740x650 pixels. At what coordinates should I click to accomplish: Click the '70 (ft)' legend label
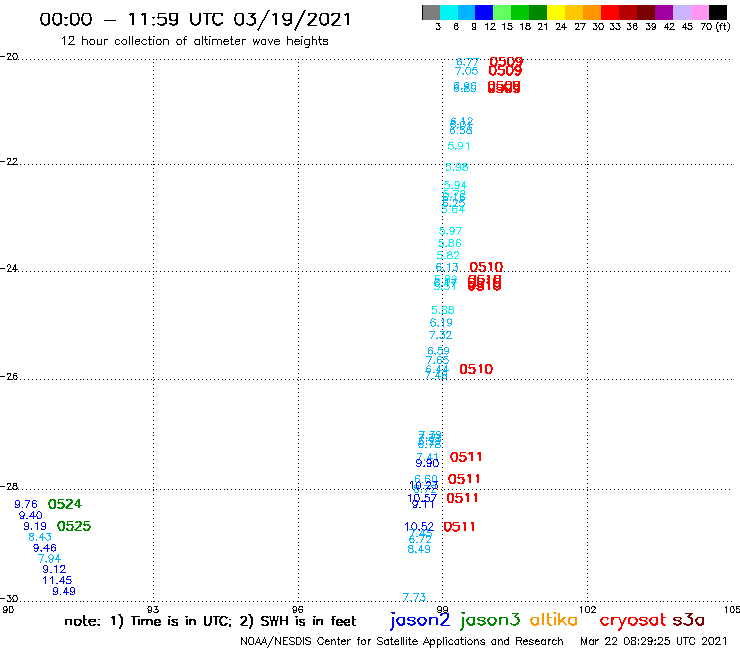pos(715,27)
